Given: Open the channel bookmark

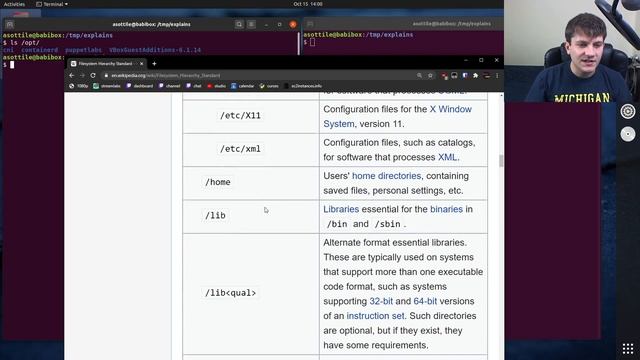Looking at the screenshot, I should [x=169, y=86].
